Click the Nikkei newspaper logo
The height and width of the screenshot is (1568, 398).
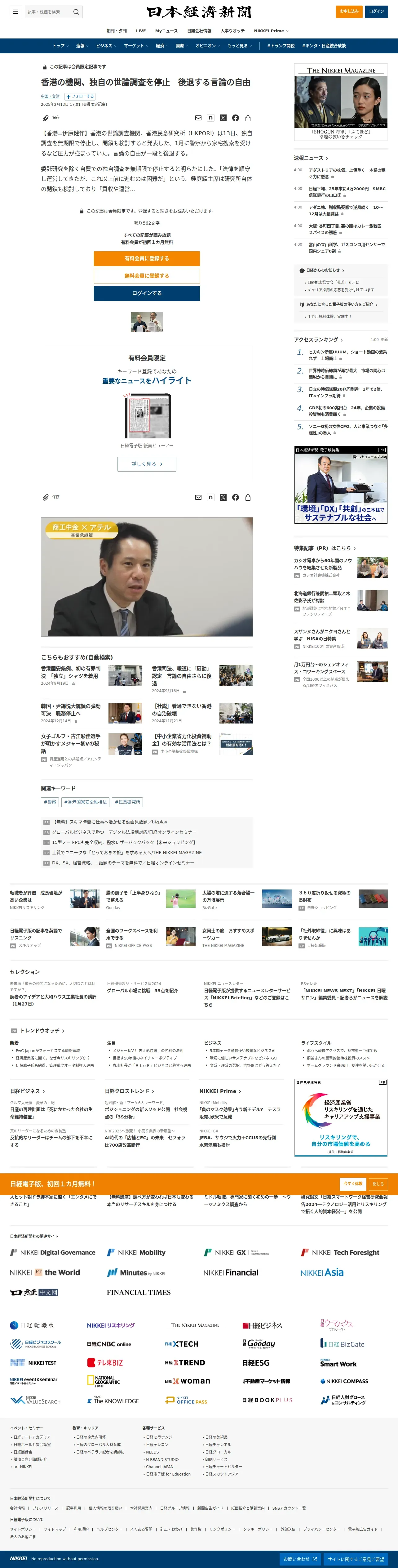(x=199, y=11)
